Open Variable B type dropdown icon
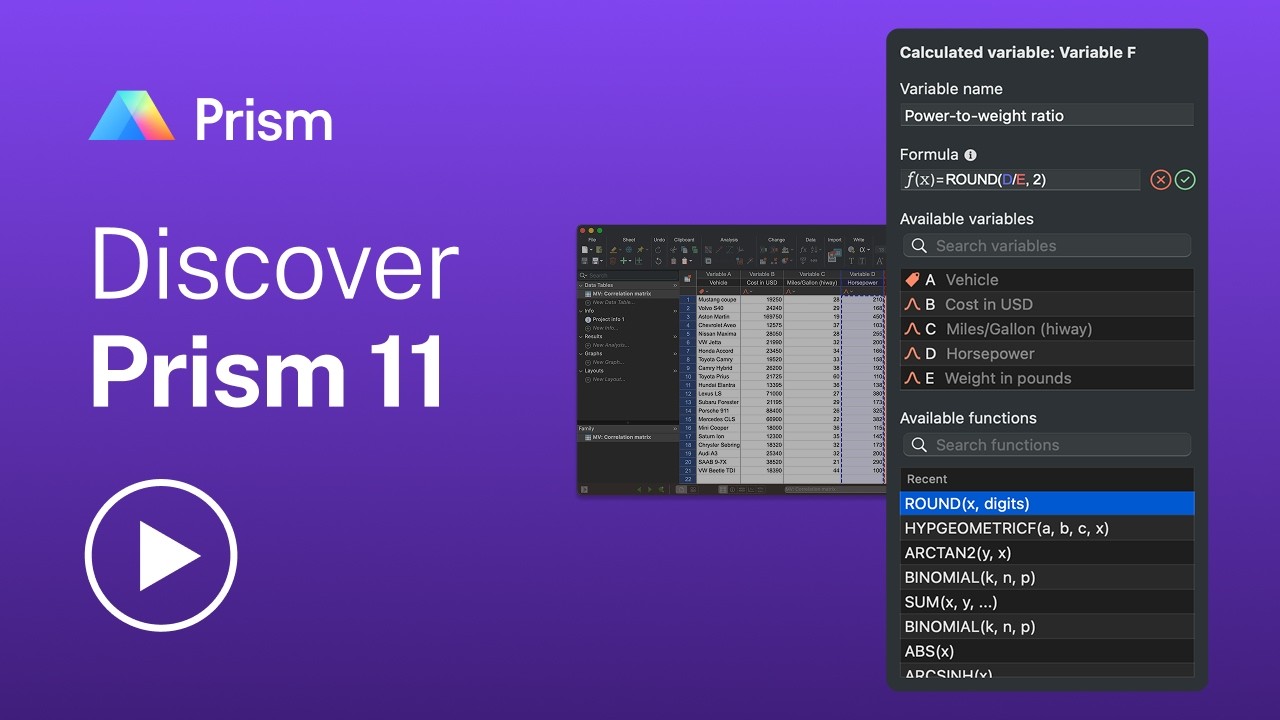Viewport: 1280px width, 720px height. (746, 291)
